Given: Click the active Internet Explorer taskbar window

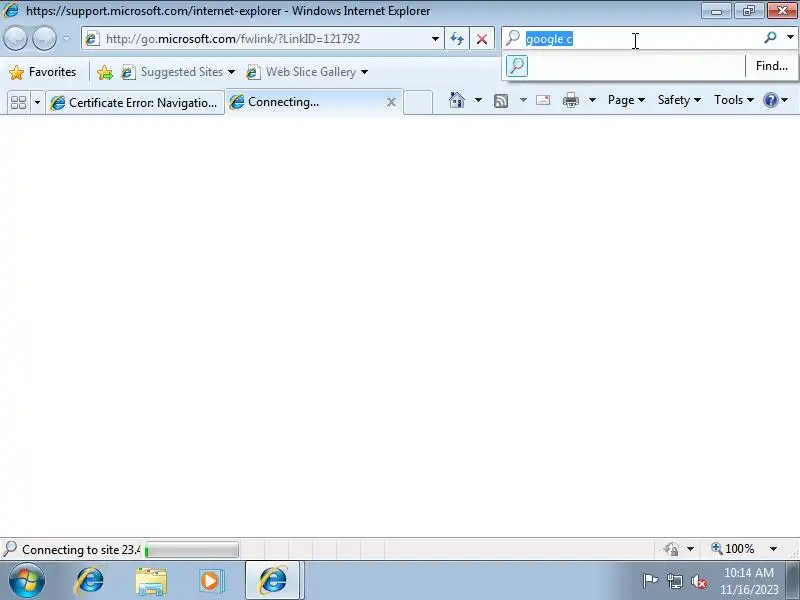Looking at the screenshot, I should pos(272,580).
